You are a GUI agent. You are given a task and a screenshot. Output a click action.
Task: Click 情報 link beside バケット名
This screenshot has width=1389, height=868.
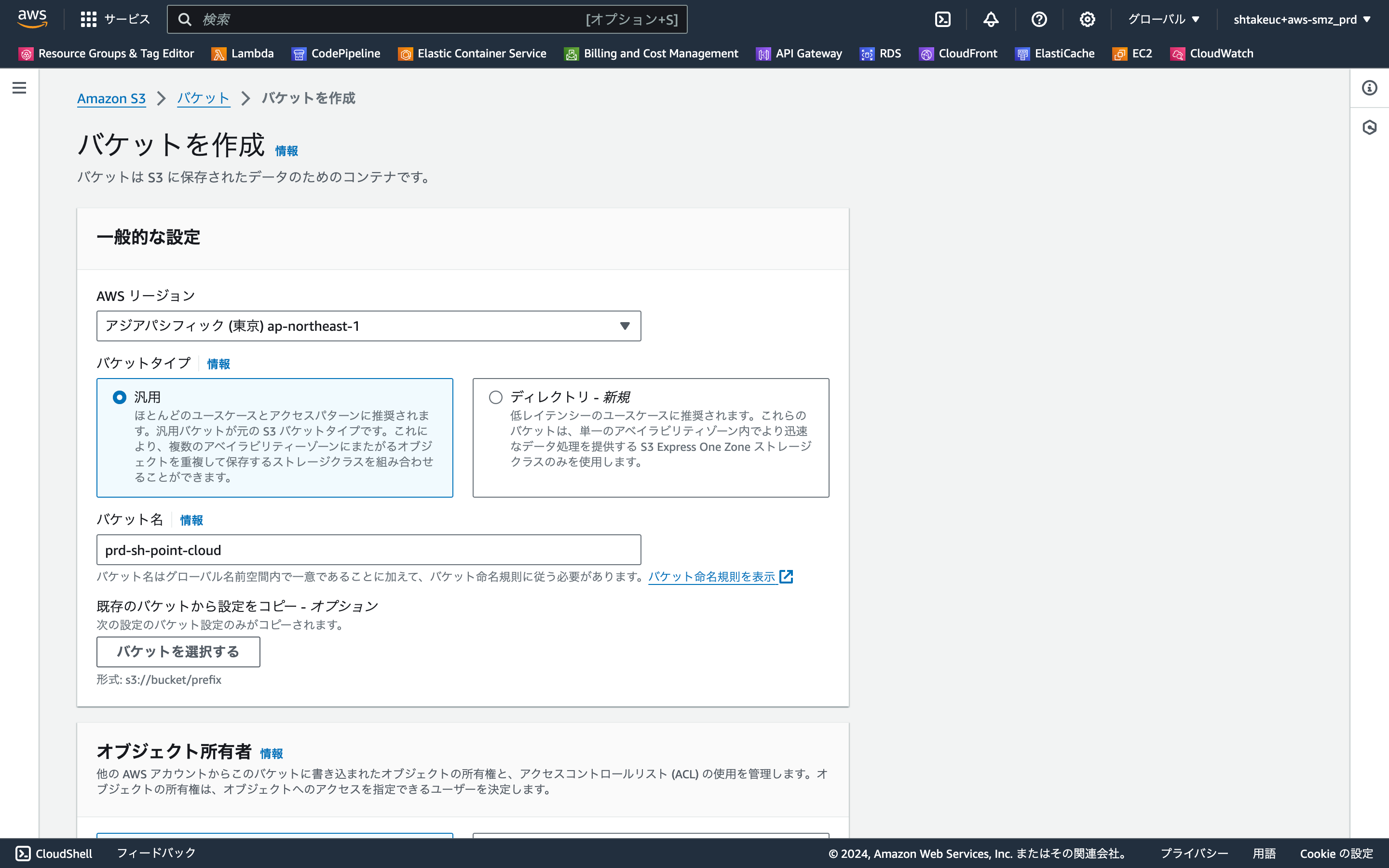coord(191,520)
